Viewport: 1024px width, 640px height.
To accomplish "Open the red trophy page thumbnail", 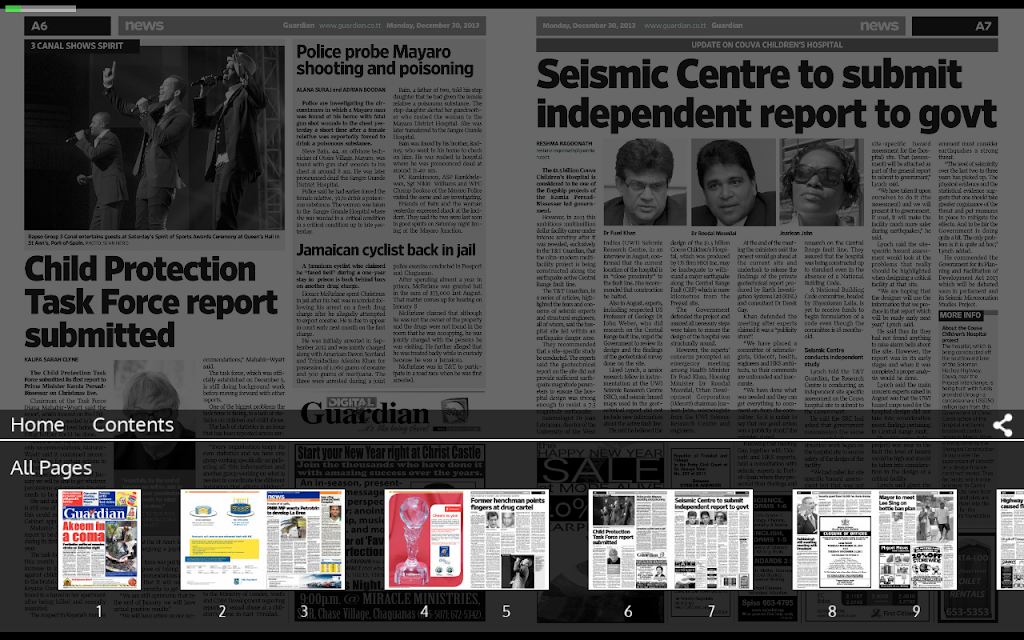I will tap(425, 539).
